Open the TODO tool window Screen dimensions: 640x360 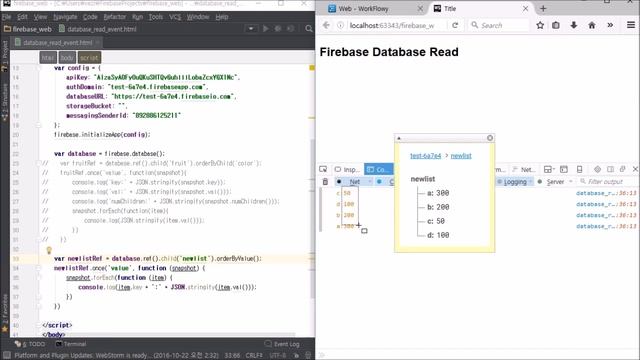[30, 344]
